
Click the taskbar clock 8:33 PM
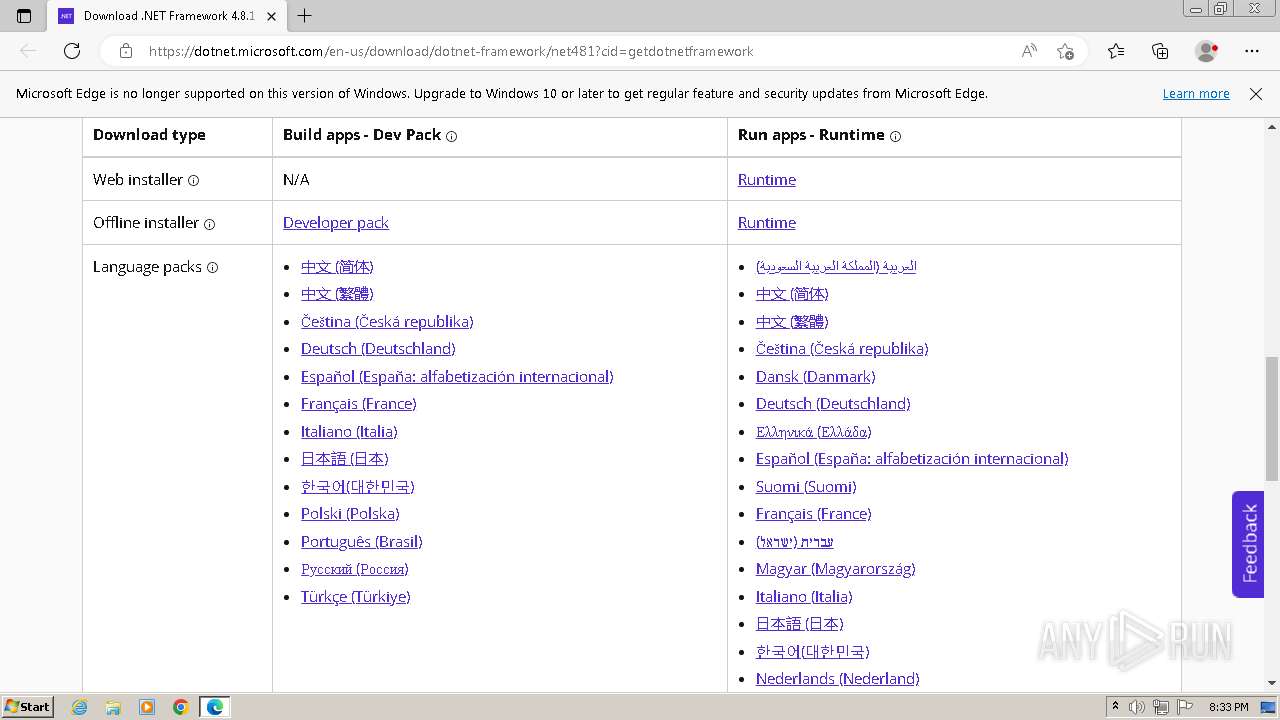[x=1229, y=707]
